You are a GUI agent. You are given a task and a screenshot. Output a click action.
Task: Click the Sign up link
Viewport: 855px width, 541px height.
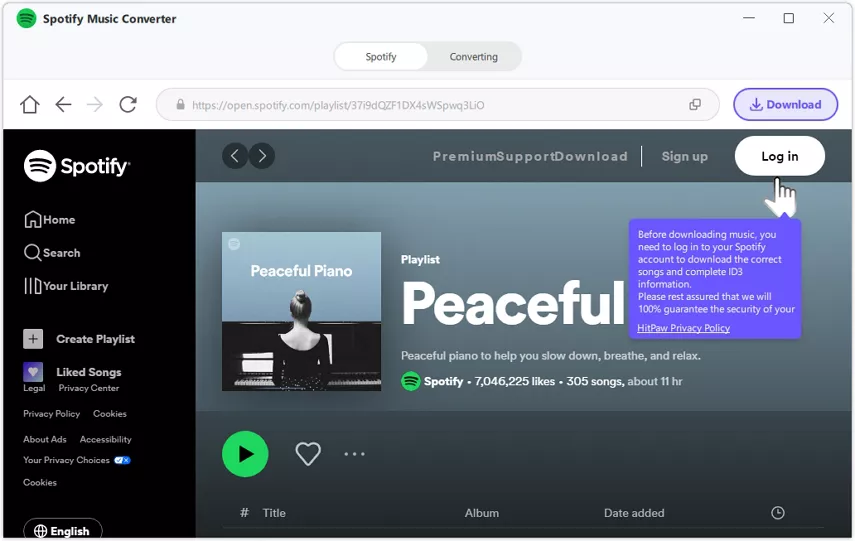click(684, 156)
